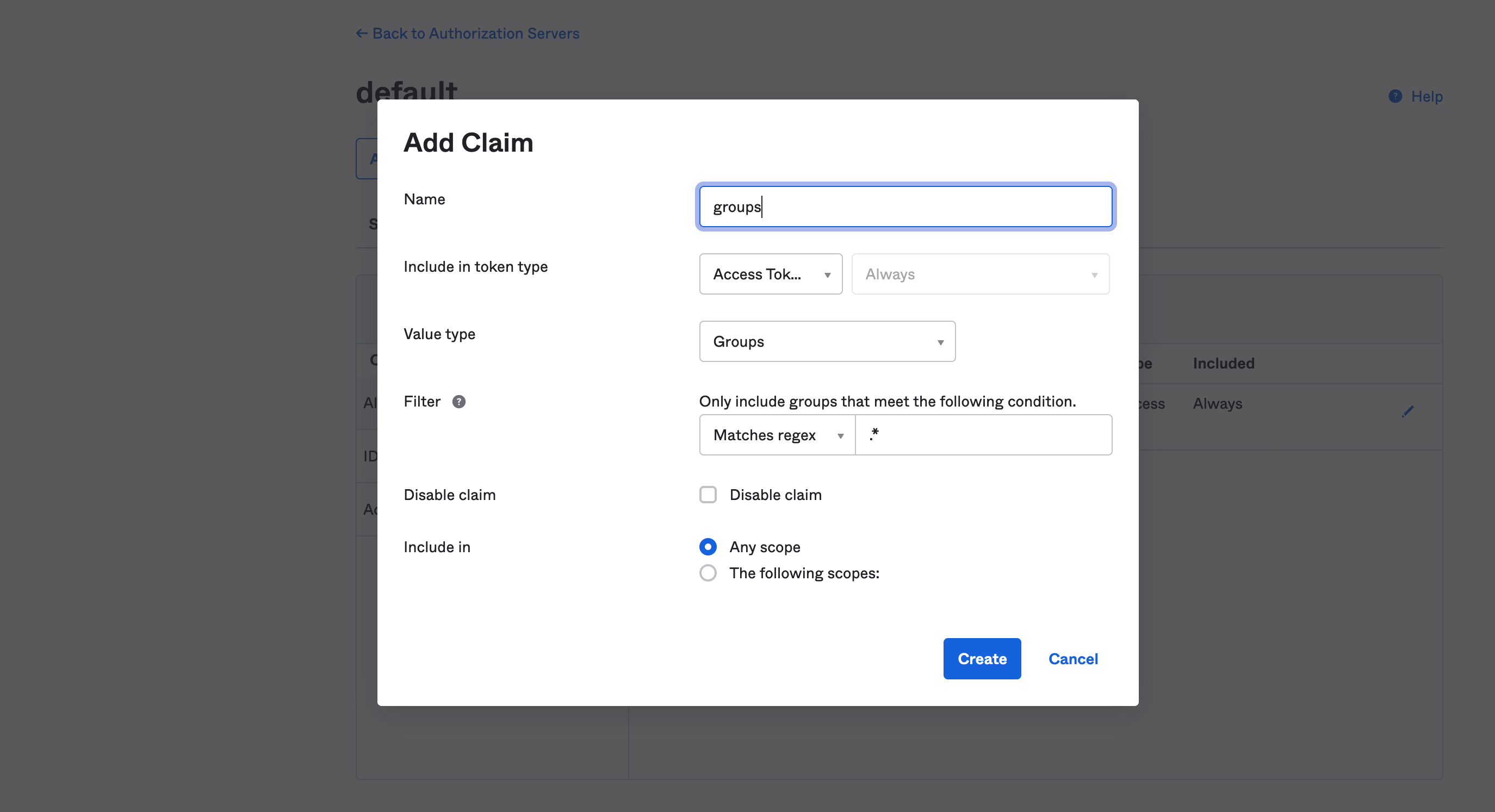This screenshot has width=1495, height=812.
Task: Click the Always value in claims table
Action: click(x=1217, y=404)
